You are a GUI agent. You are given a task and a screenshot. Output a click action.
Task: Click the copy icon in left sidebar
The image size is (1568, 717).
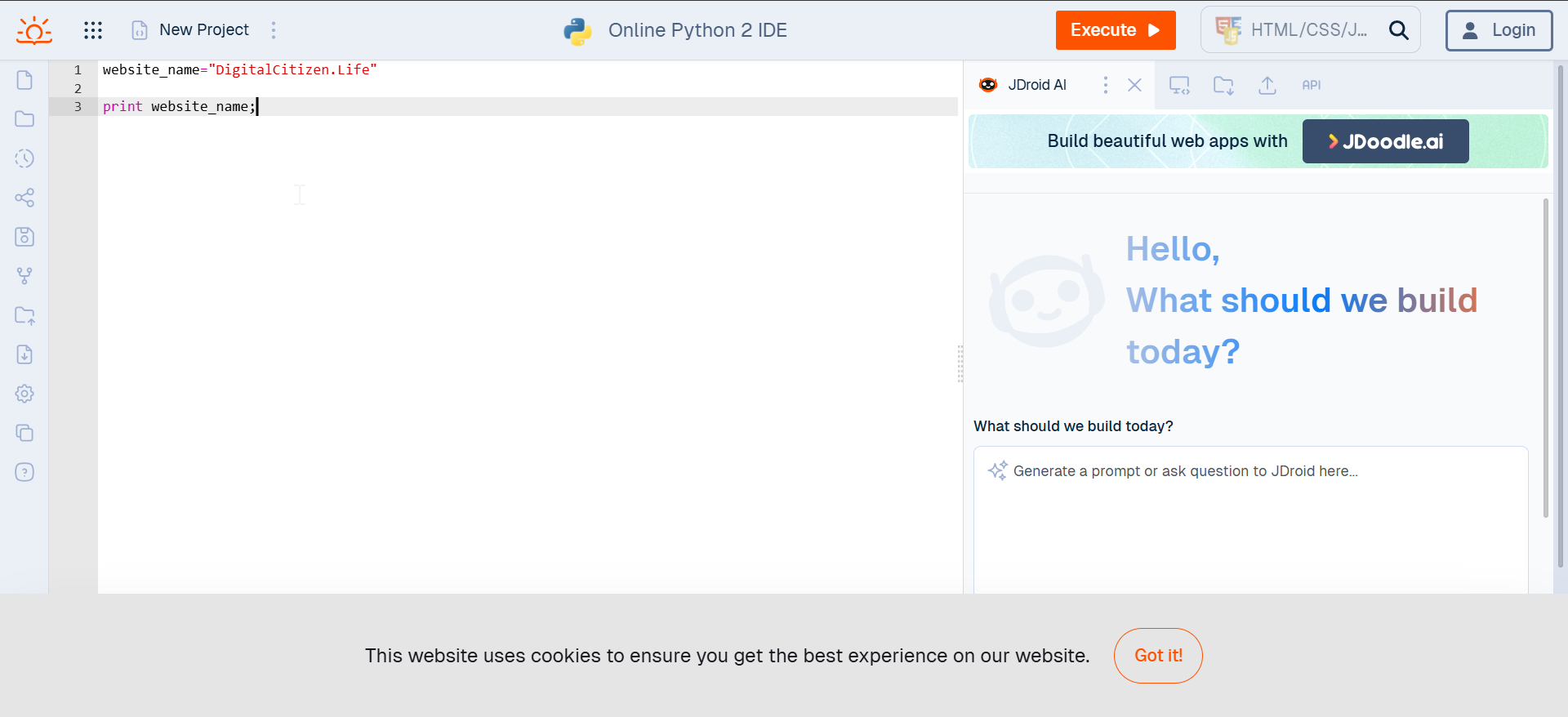[24, 433]
